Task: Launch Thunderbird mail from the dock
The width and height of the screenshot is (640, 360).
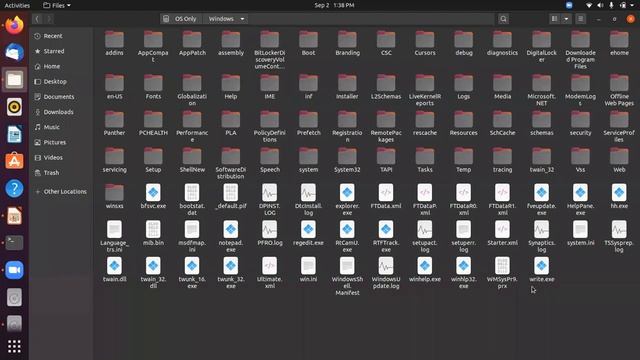Action: tap(14, 52)
